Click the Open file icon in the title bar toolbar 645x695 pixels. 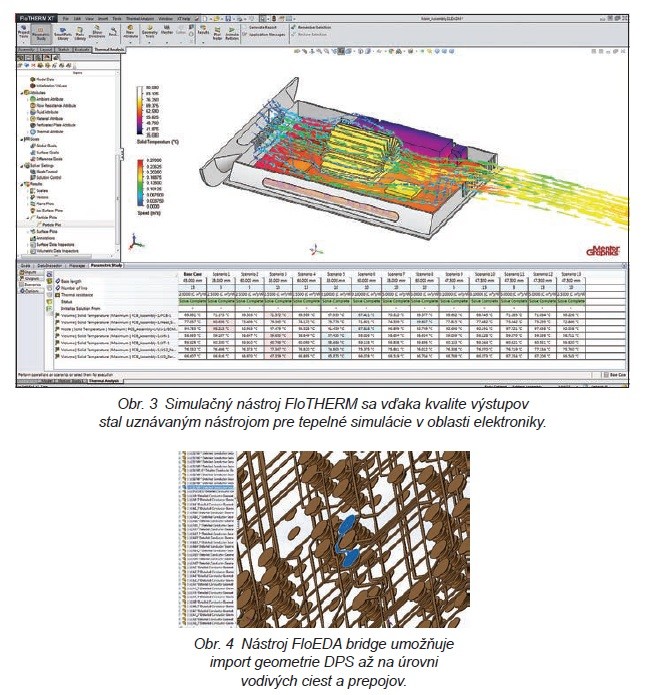tap(216, 19)
